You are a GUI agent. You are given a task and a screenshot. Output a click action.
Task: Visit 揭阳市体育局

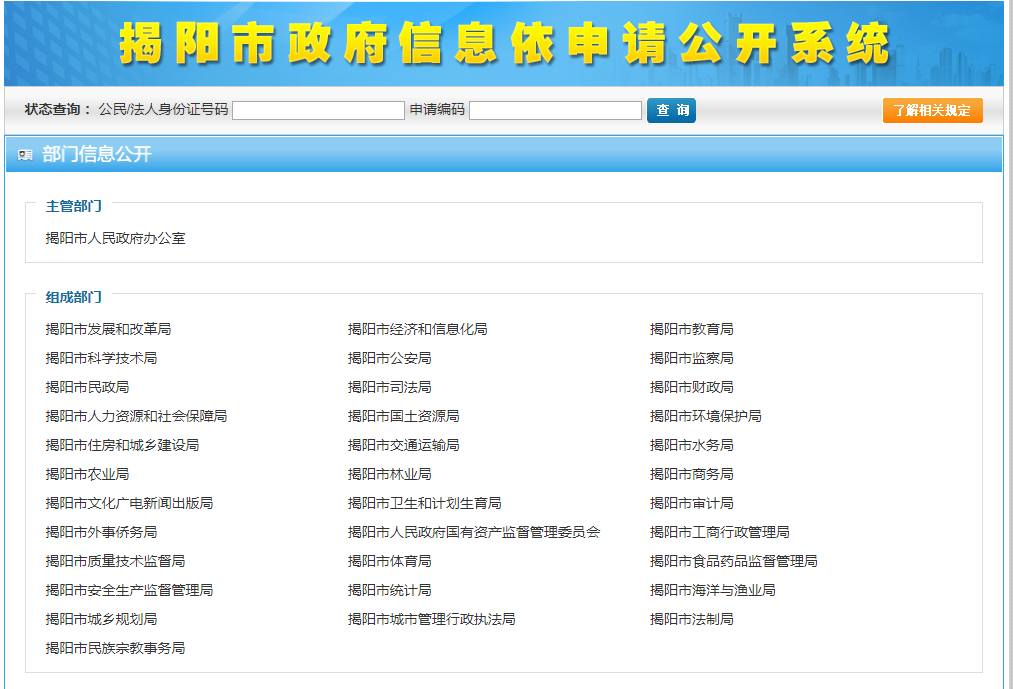pyautogui.click(x=390, y=562)
